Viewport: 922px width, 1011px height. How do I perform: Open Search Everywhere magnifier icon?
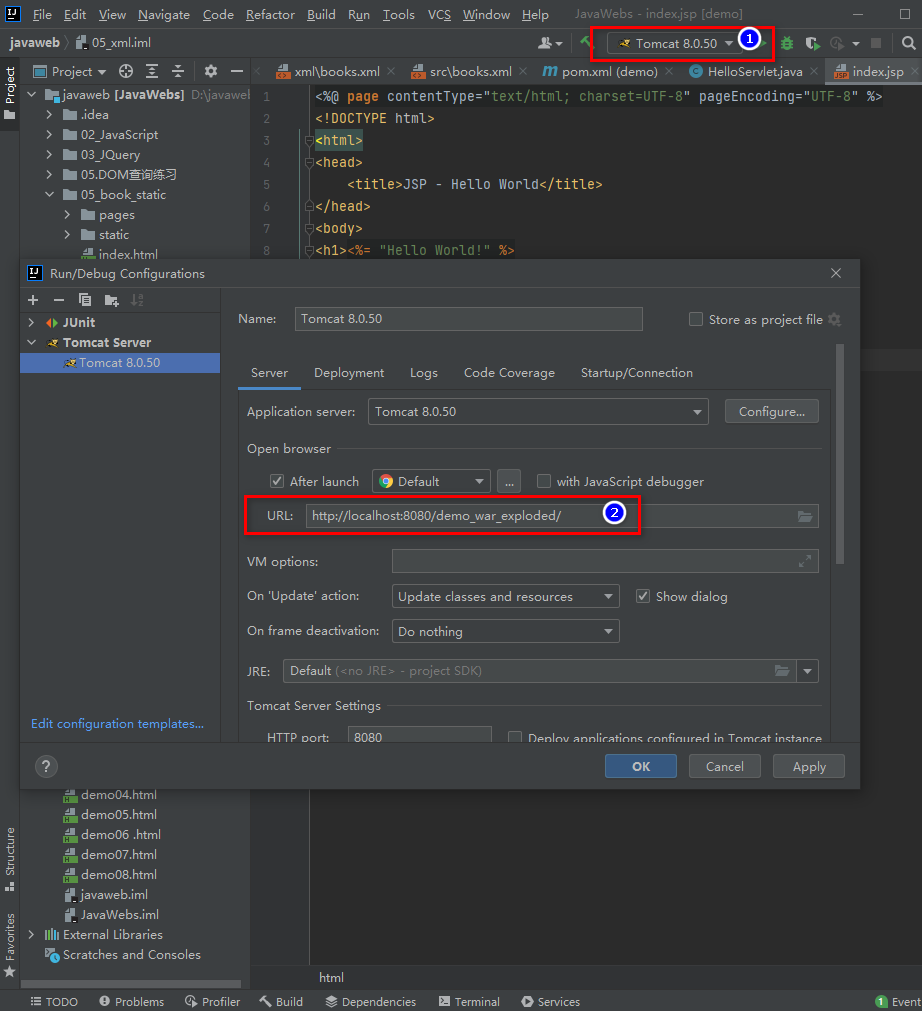(x=908, y=43)
